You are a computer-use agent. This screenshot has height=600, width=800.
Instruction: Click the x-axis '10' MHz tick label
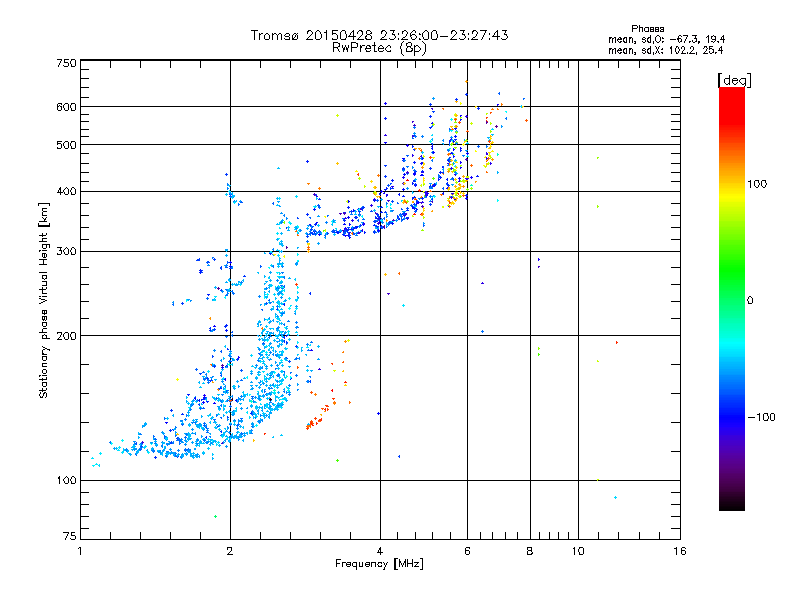point(578,551)
